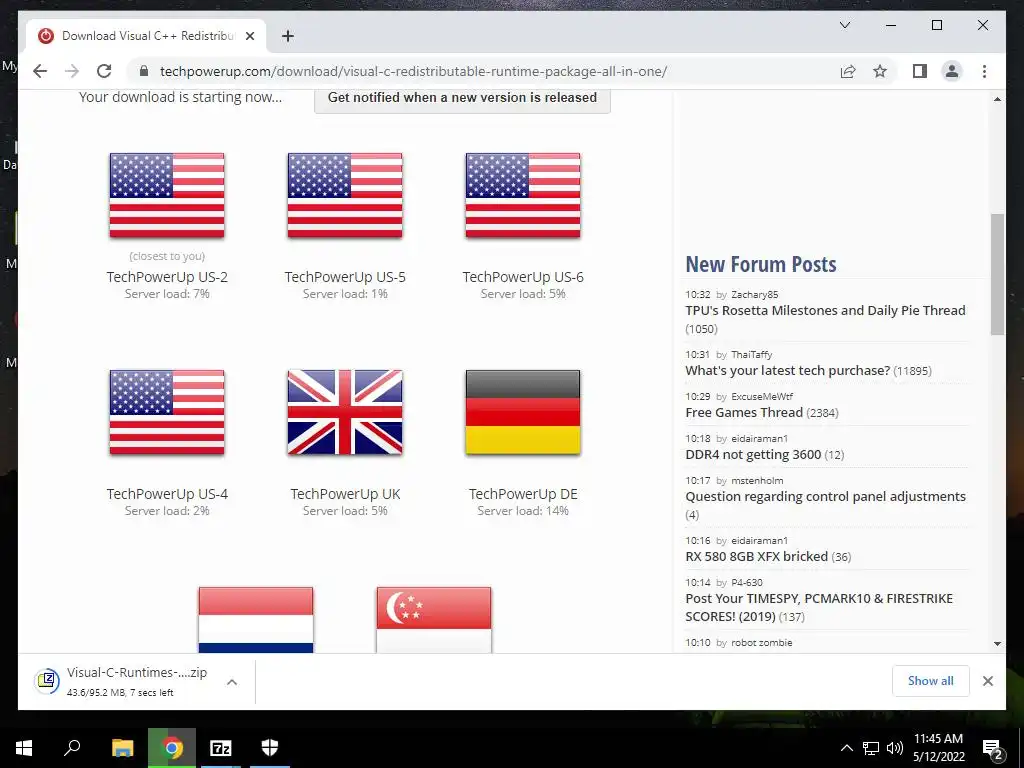This screenshot has height=768, width=1024.
Task: Expand download options chevron for zip file
Action: pos(232,682)
